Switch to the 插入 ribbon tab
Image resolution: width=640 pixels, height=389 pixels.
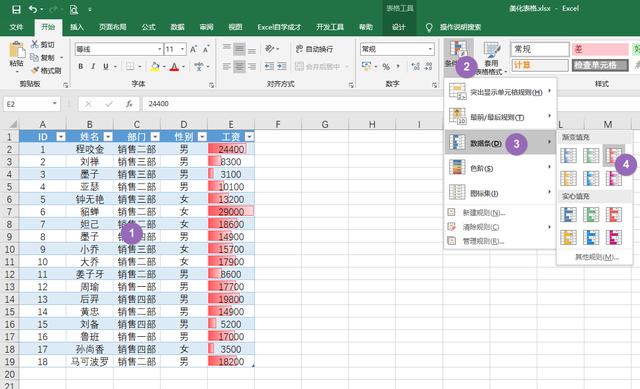point(77,27)
